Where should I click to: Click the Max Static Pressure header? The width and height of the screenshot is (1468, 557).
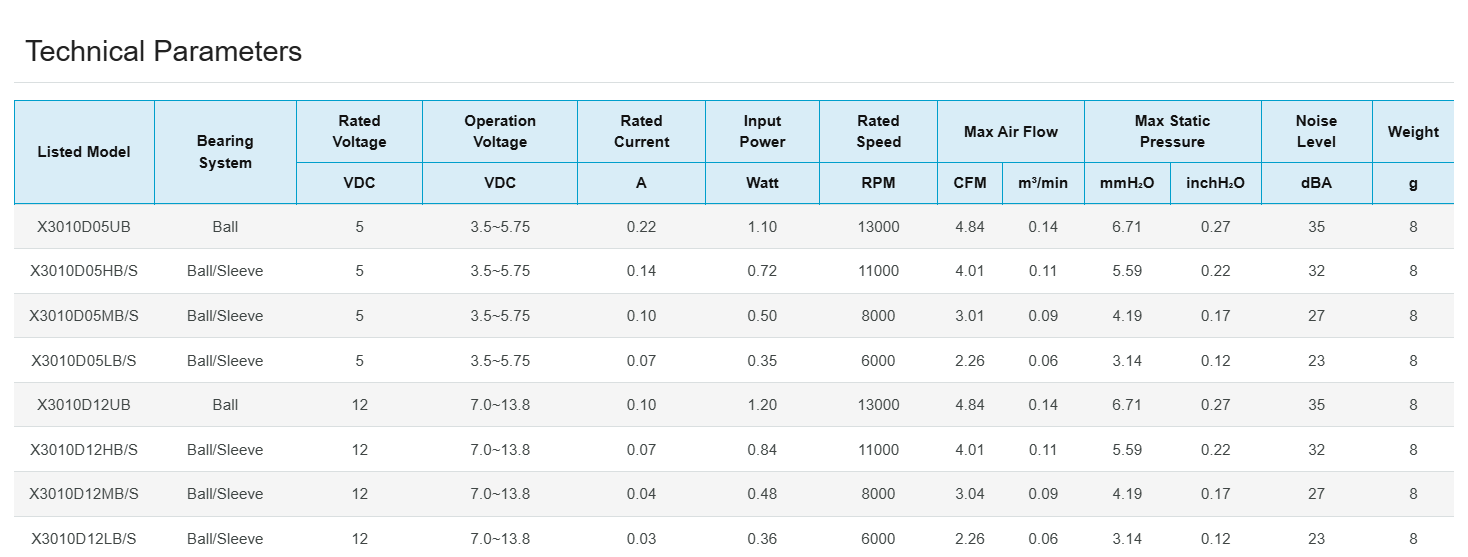1172,131
